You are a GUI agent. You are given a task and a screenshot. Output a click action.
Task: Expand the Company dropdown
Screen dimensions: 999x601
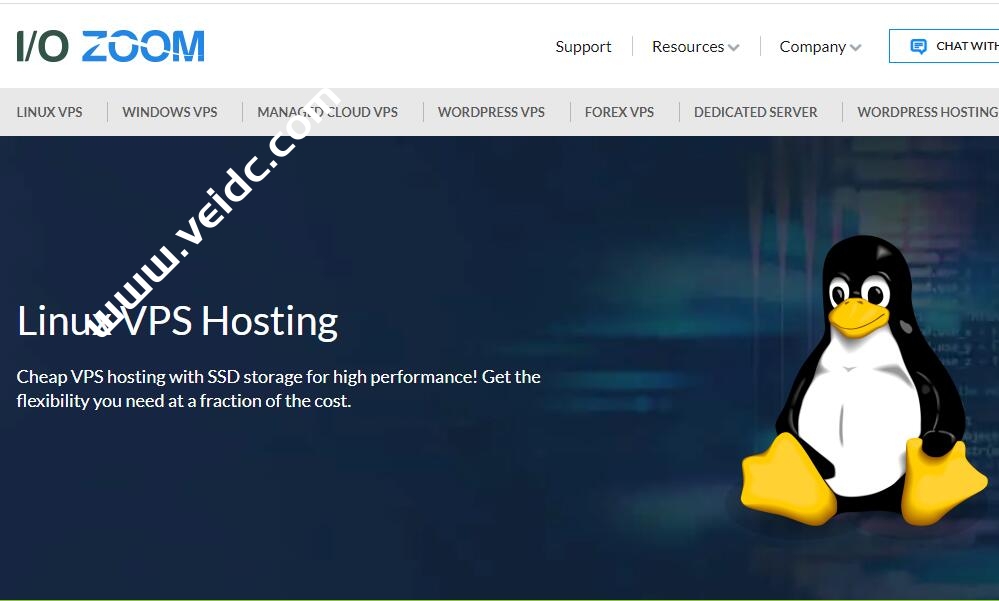(820, 47)
